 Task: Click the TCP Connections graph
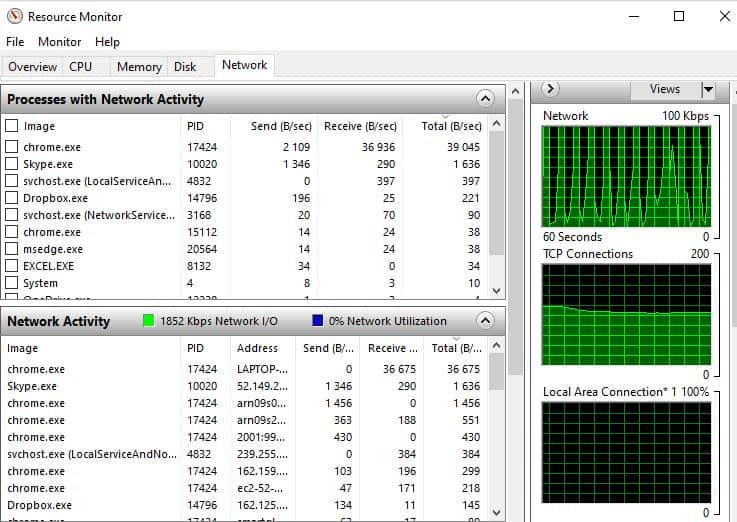[627, 314]
